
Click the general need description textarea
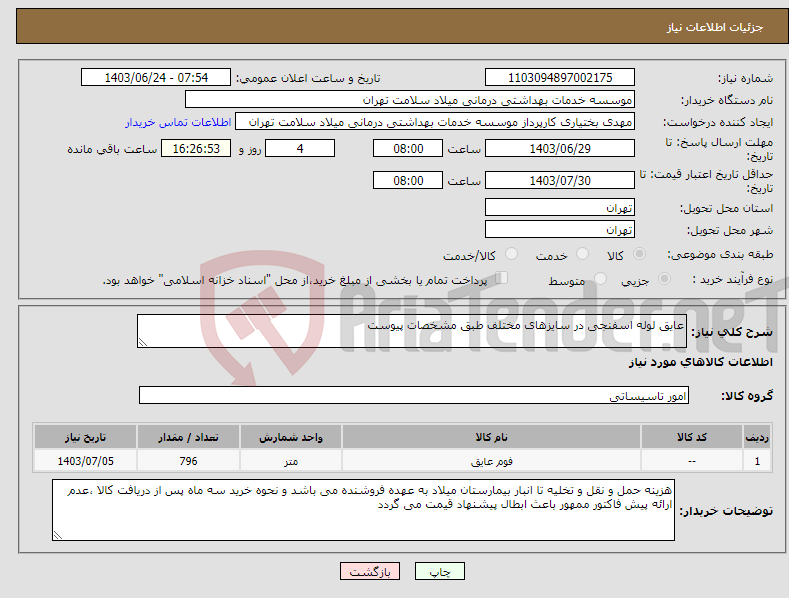pos(412,331)
